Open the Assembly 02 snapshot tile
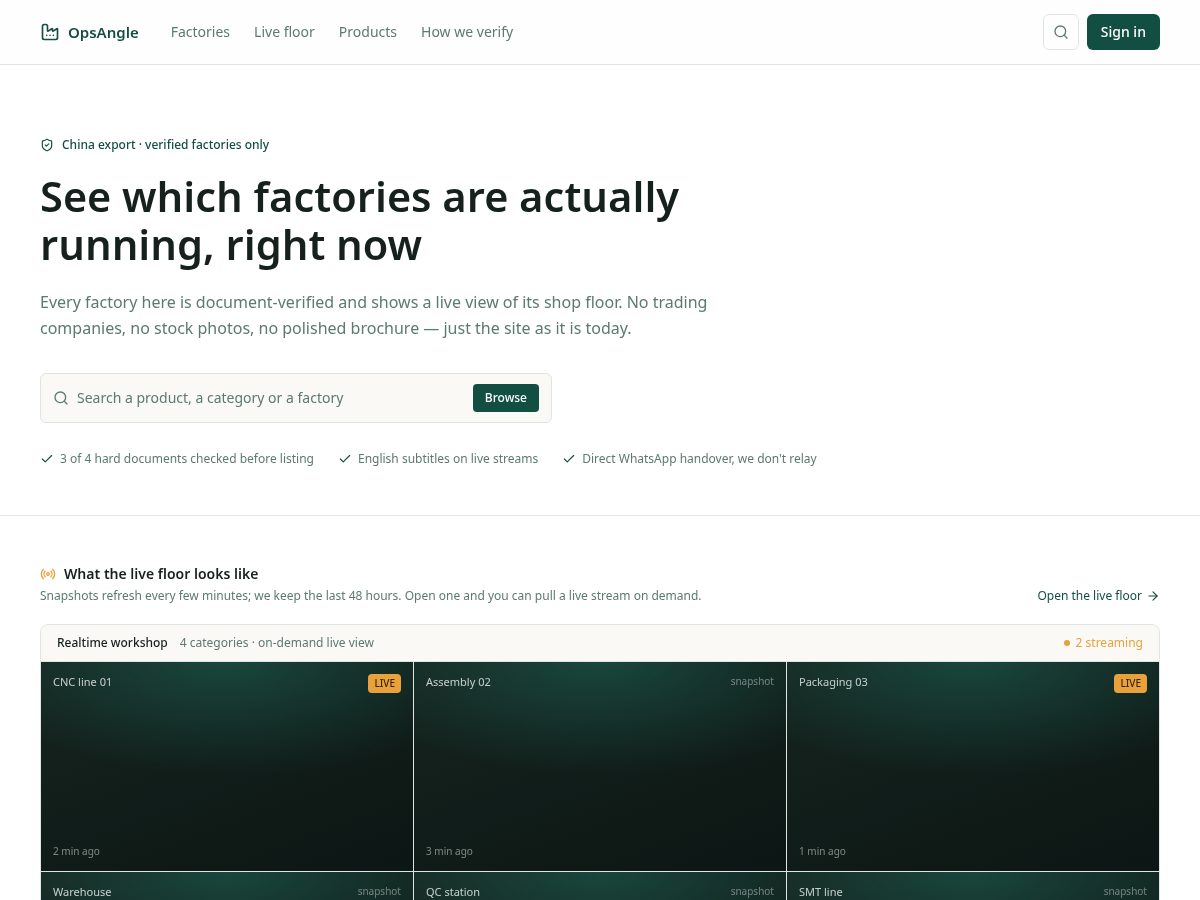This screenshot has height=900, width=1200. pyautogui.click(x=600, y=766)
